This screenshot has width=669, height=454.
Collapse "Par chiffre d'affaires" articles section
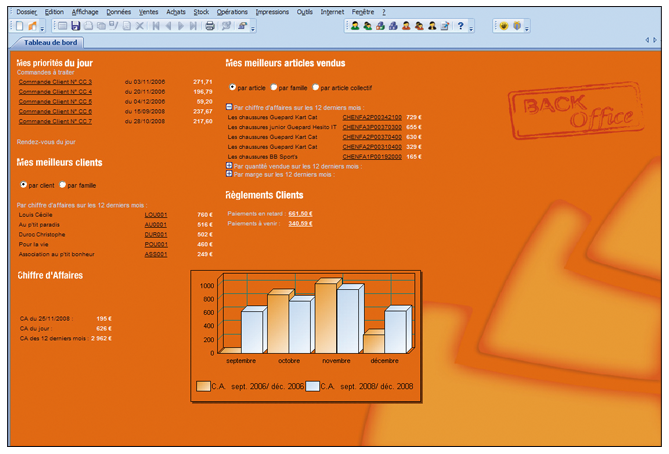coord(229,106)
